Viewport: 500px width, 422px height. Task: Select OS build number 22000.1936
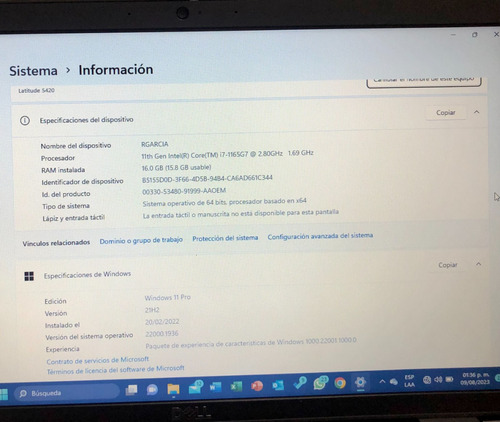pos(162,334)
